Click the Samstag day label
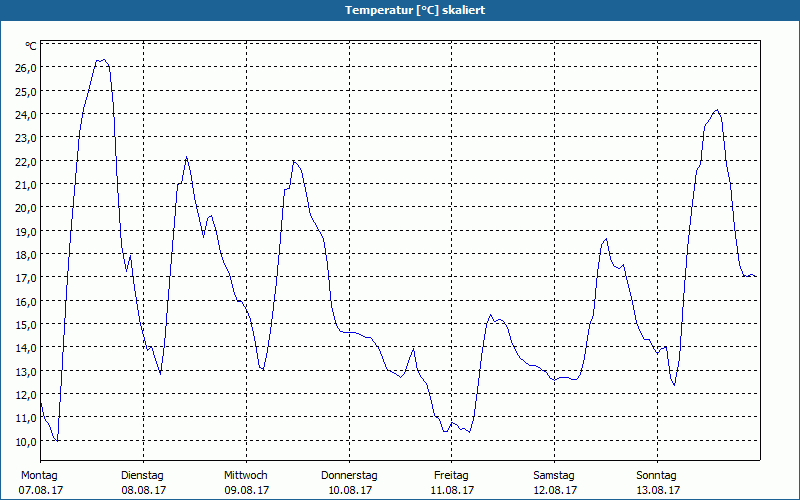Screen dimensions: 800x500 554,476
